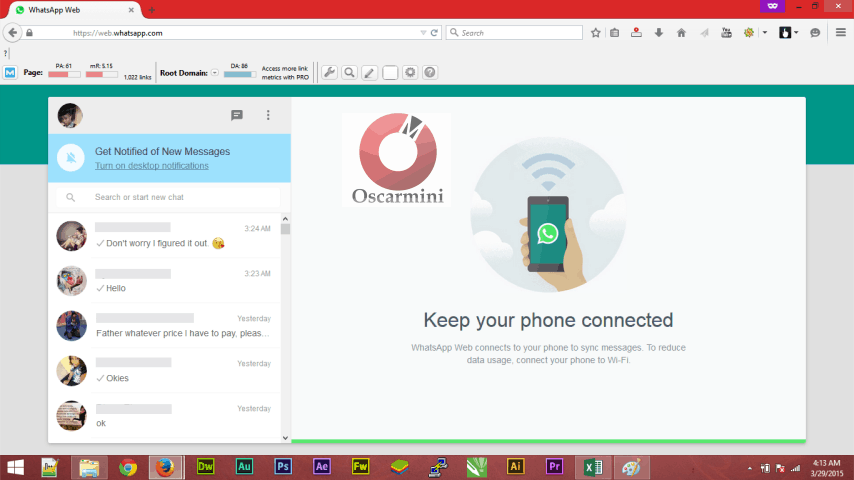Open Firefox Downloads arrow icon
Image resolution: width=854 pixels, height=480 pixels.
(x=658, y=33)
